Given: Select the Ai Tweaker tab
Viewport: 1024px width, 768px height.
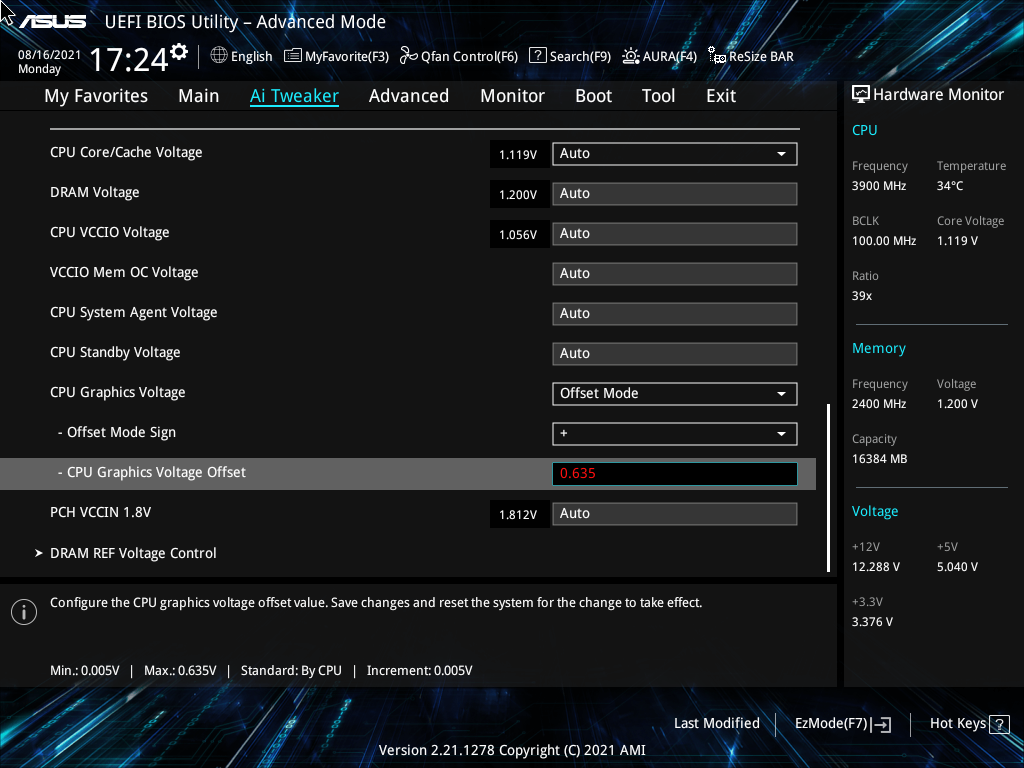Looking at the screenshot, I should click(295, 96).
